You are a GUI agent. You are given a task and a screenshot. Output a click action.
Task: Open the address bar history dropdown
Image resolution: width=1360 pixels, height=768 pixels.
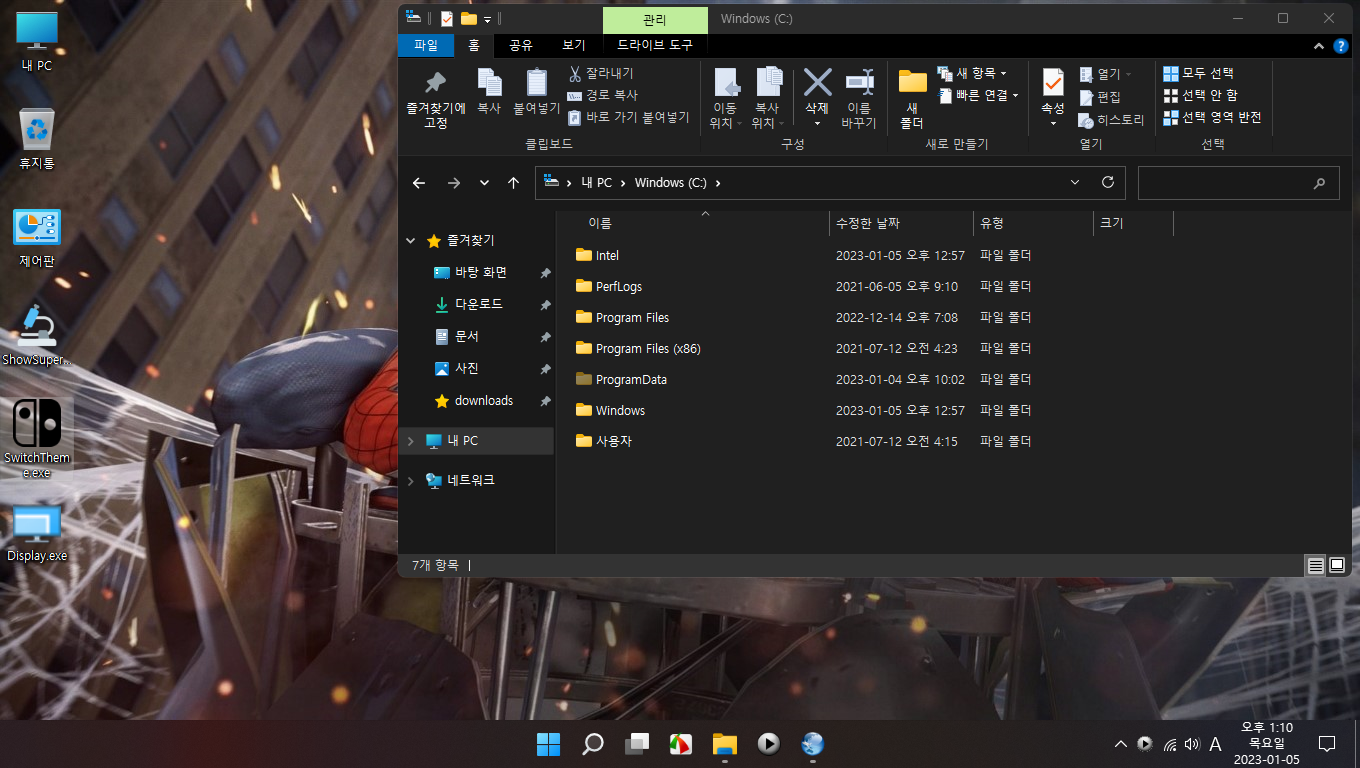(x=1075, y=183)
